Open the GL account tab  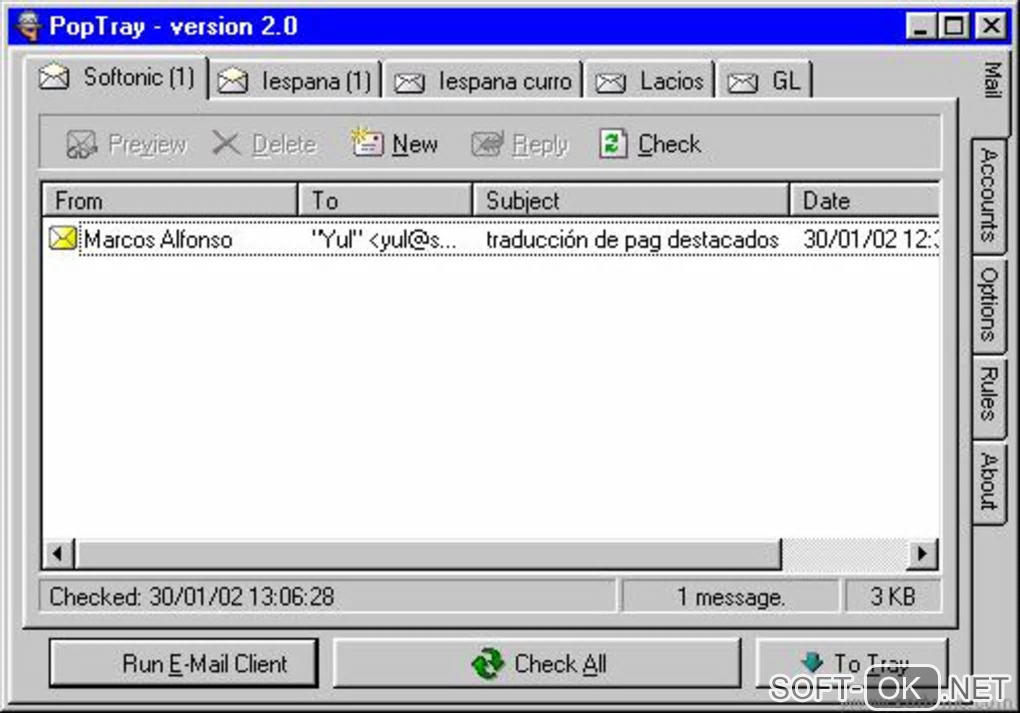tap(764, 81)
